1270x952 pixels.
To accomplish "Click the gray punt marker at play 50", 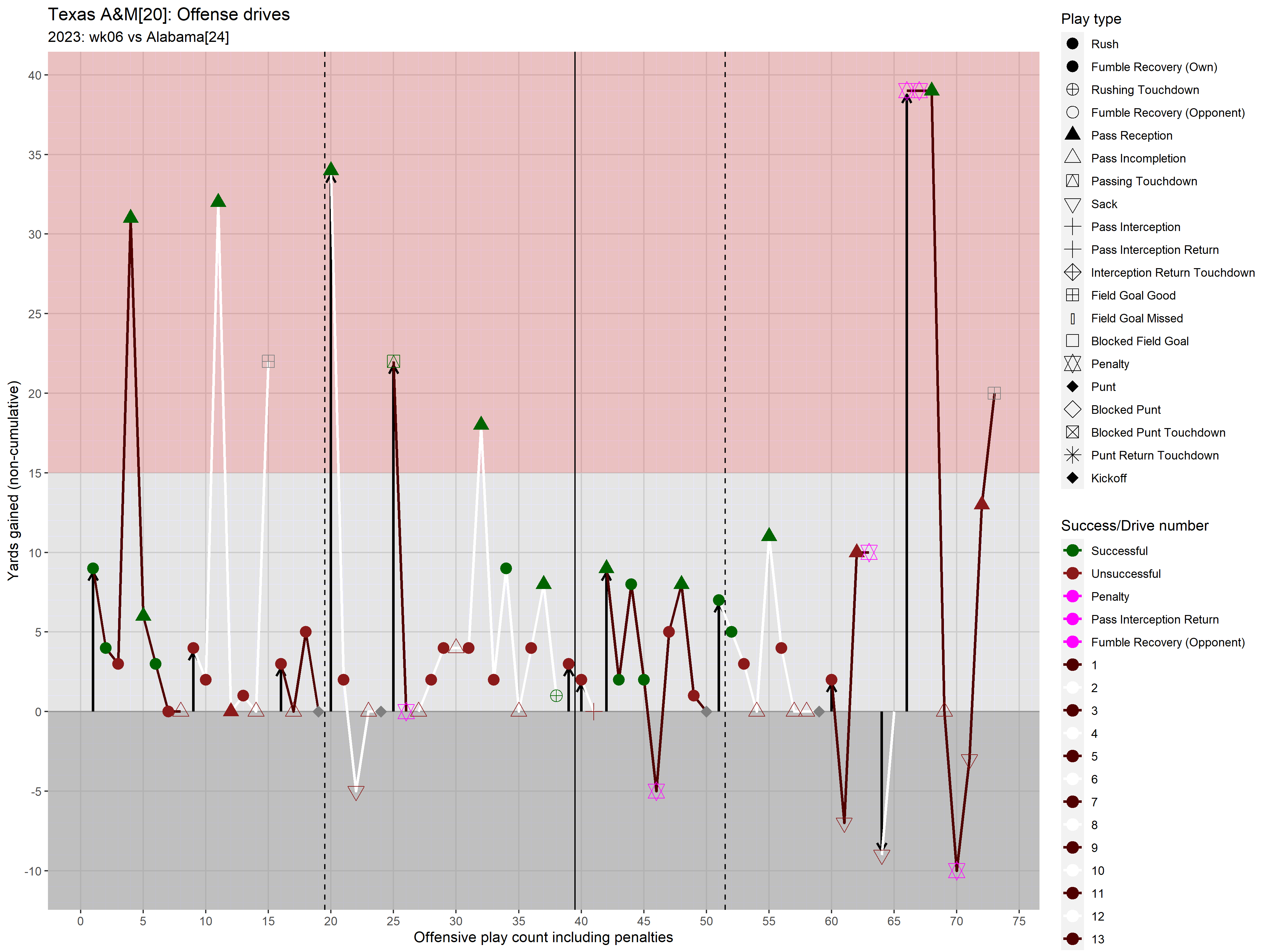I will 707,711.
